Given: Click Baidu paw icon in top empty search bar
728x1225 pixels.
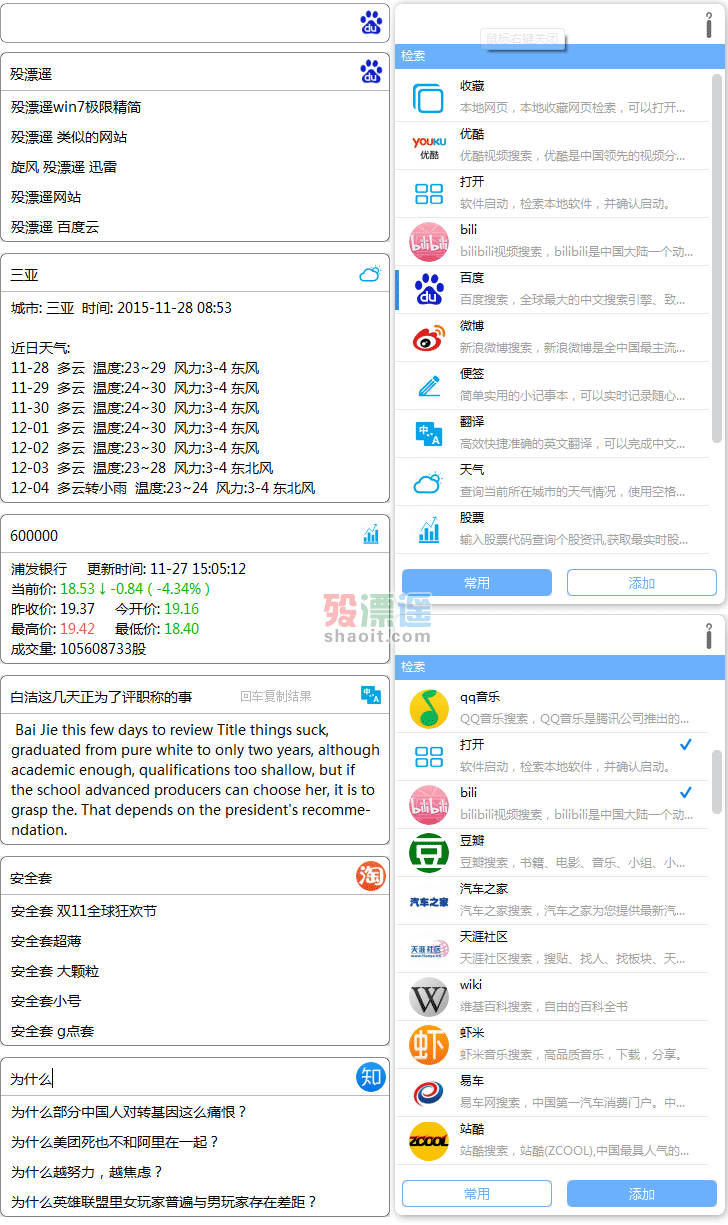Looking at the screenshot, I should point(371,22).
